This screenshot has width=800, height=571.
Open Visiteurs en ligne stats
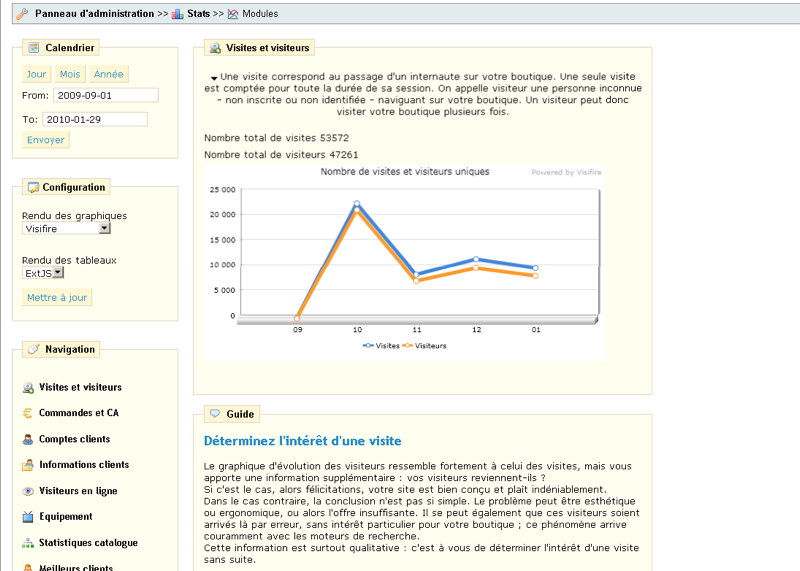79,491
